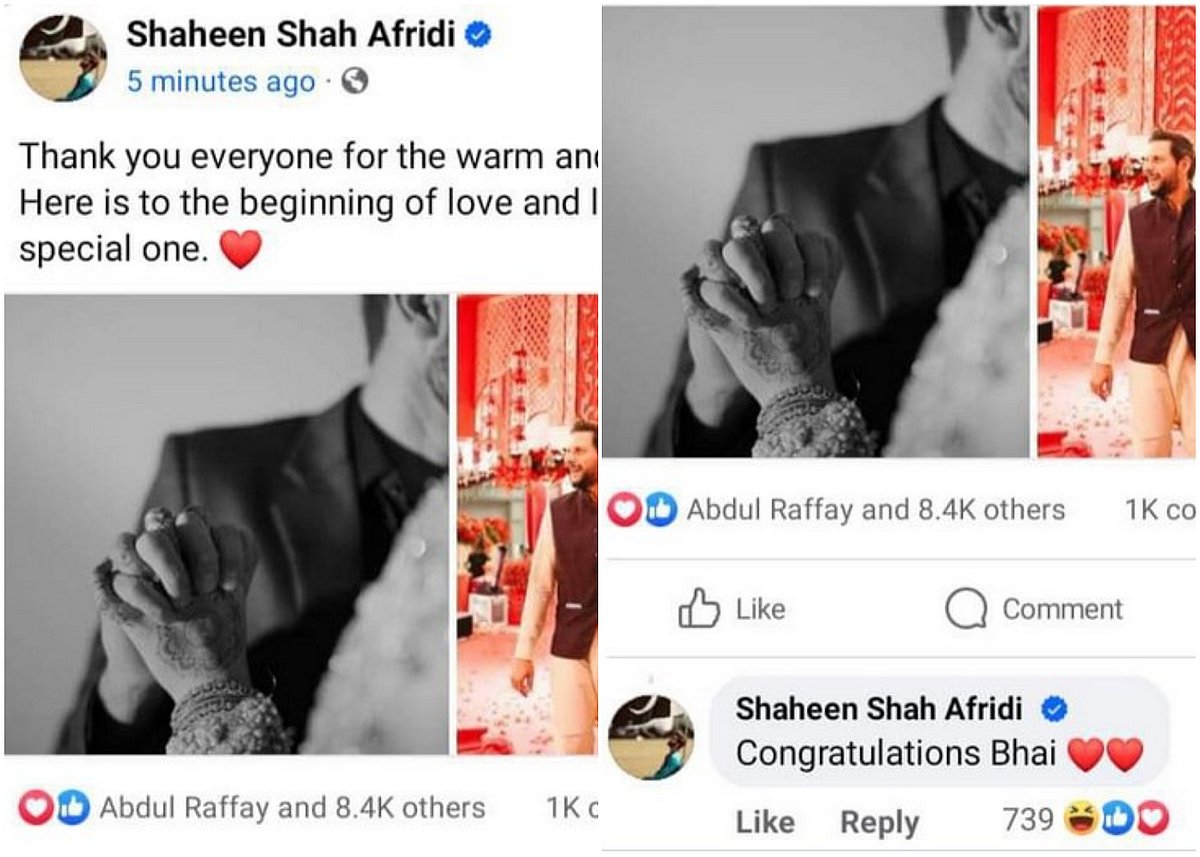1200x857 pixels.
Task: Open the red wedding stage photo in right post
Action: click(1116, 231)
